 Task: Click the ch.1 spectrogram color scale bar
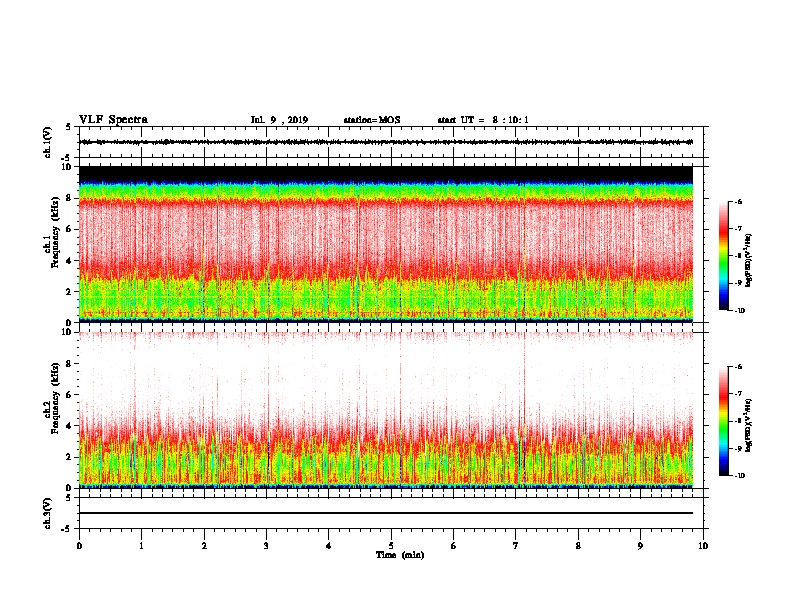(x=723, y=256)
